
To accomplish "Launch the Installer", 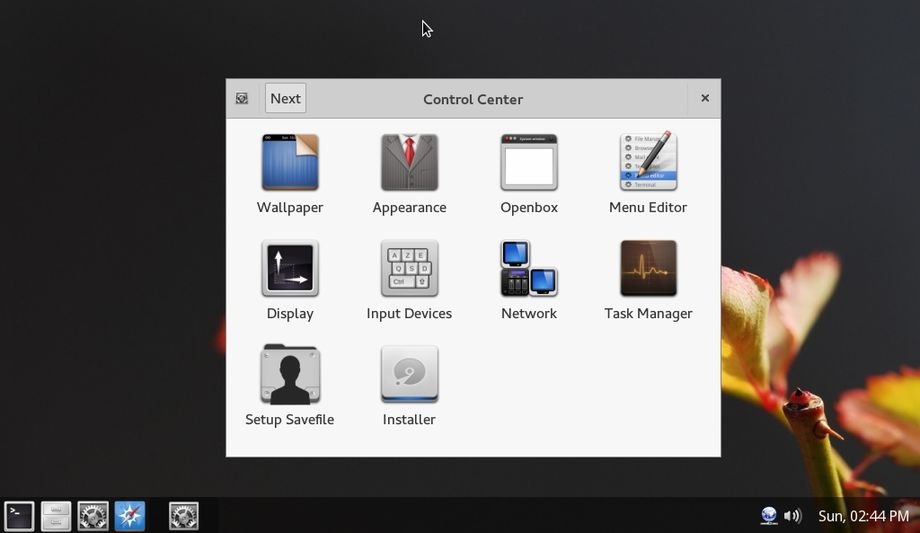I will pyautogui.click(x=409, y=375).
